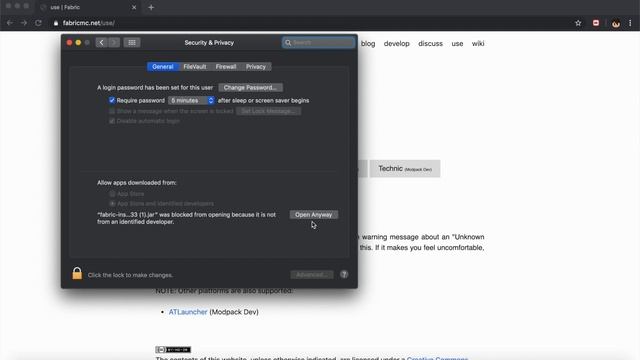Go forward in System Preferences
Image resolution: width=640 pixels, height=360 pixels.
click(x=114, y=42)
